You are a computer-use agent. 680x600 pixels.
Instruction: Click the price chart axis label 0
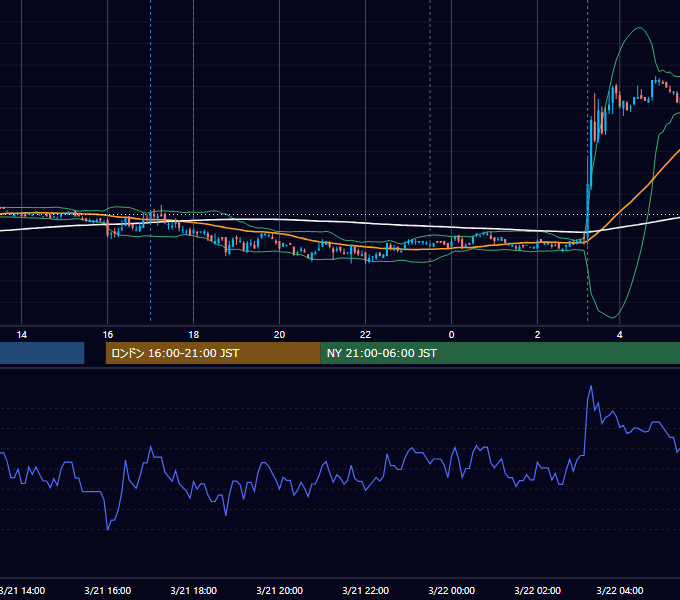point(451,335)
